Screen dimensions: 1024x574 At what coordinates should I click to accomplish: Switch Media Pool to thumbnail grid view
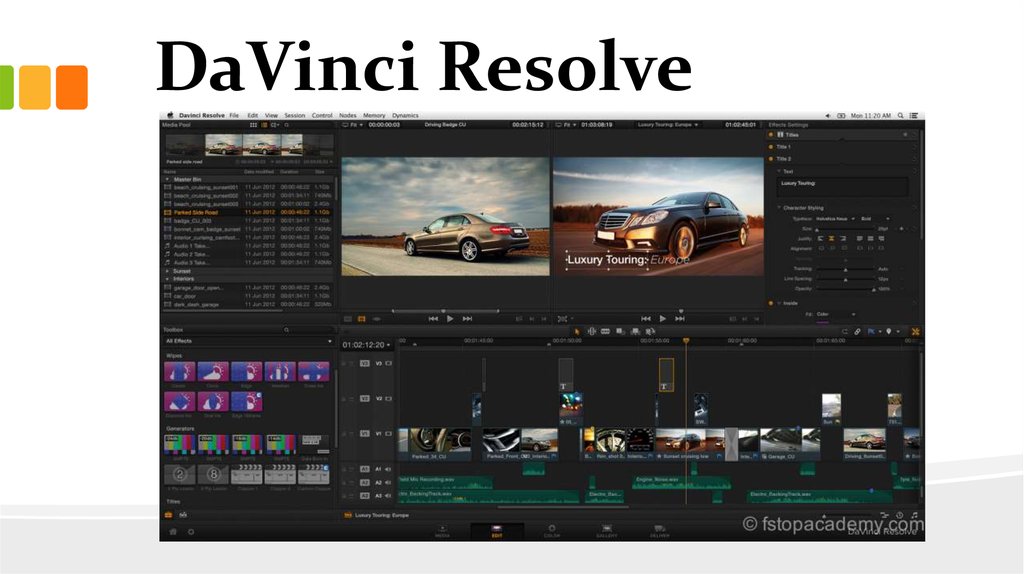(254, 125)
